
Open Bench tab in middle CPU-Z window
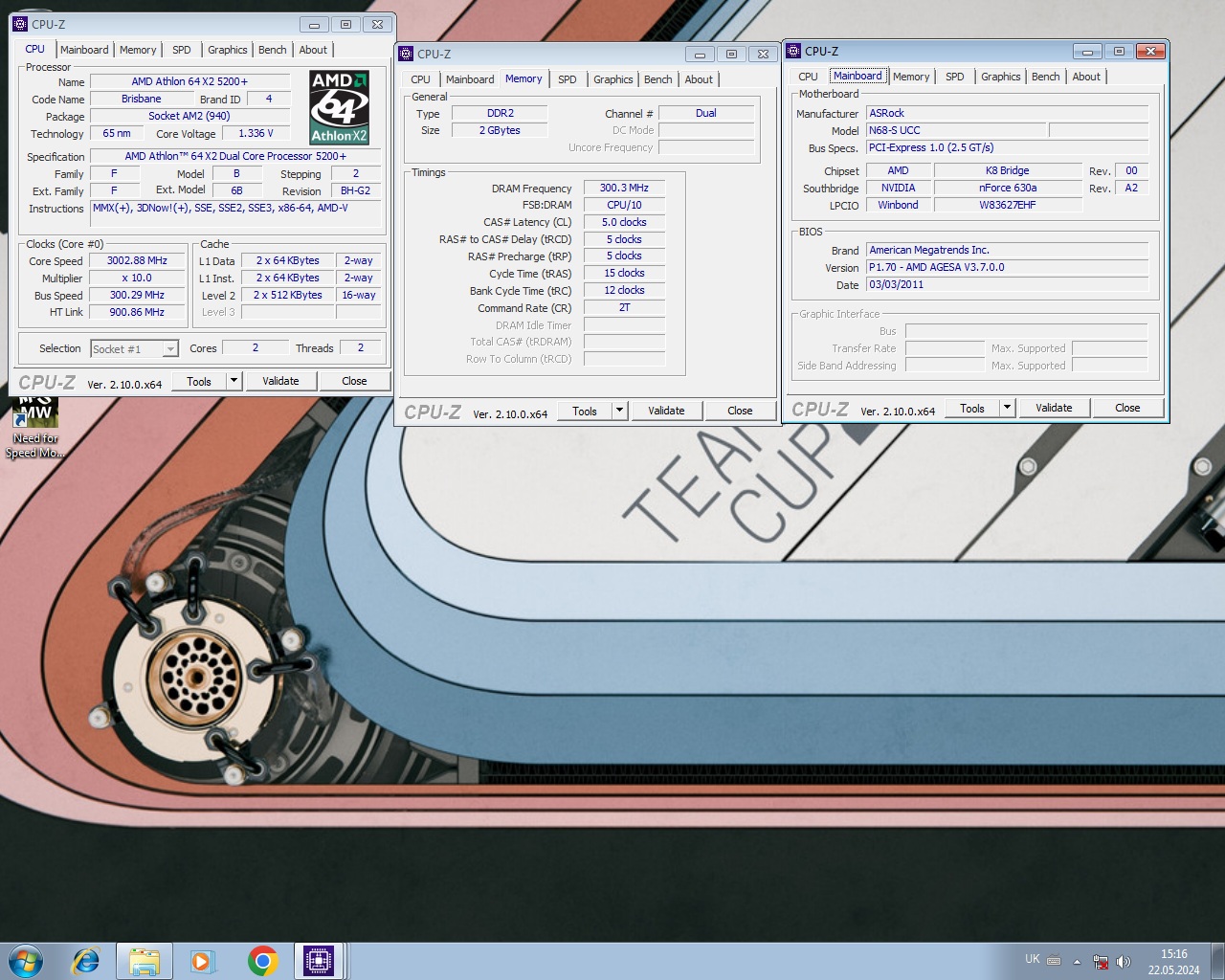coord(658,79)
